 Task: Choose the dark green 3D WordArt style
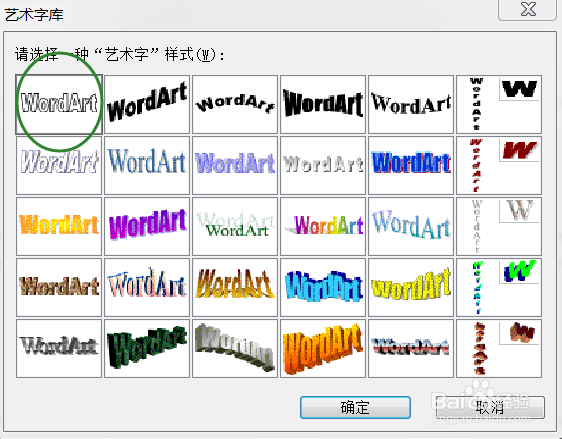coord(147,348)
